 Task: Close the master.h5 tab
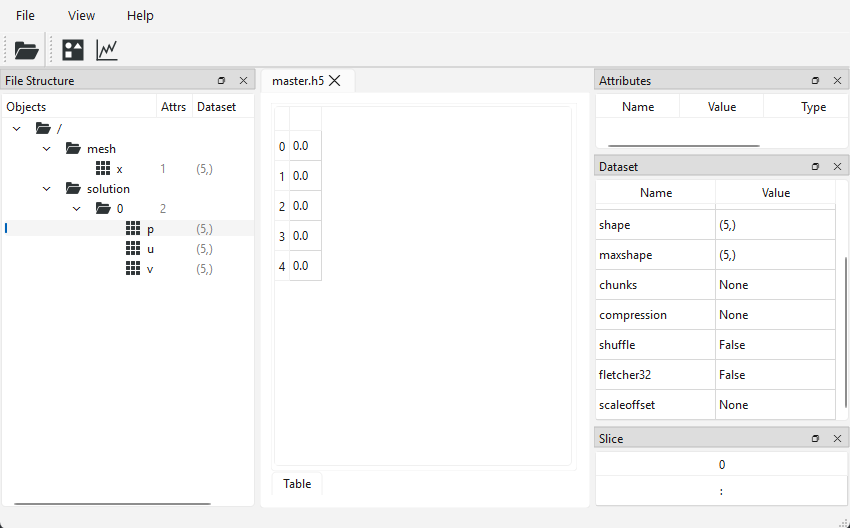point(335,81)
